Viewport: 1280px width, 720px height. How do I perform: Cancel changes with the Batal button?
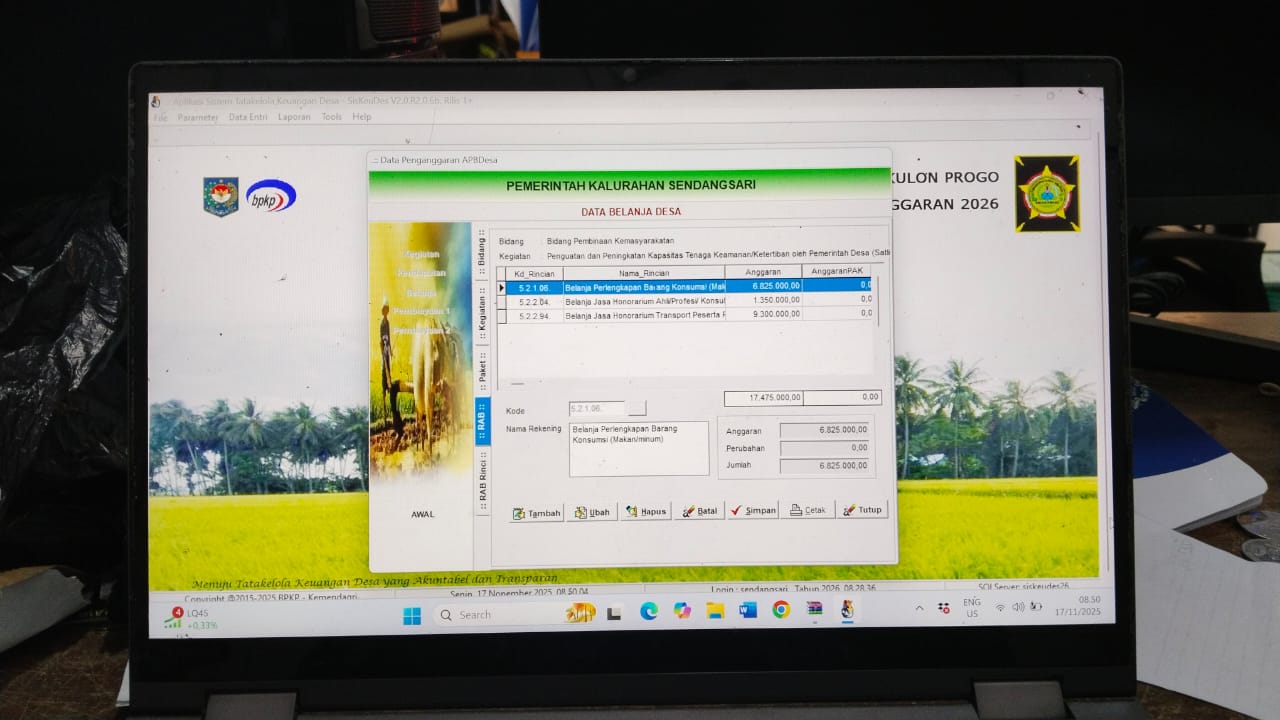[x=699, y=511]
